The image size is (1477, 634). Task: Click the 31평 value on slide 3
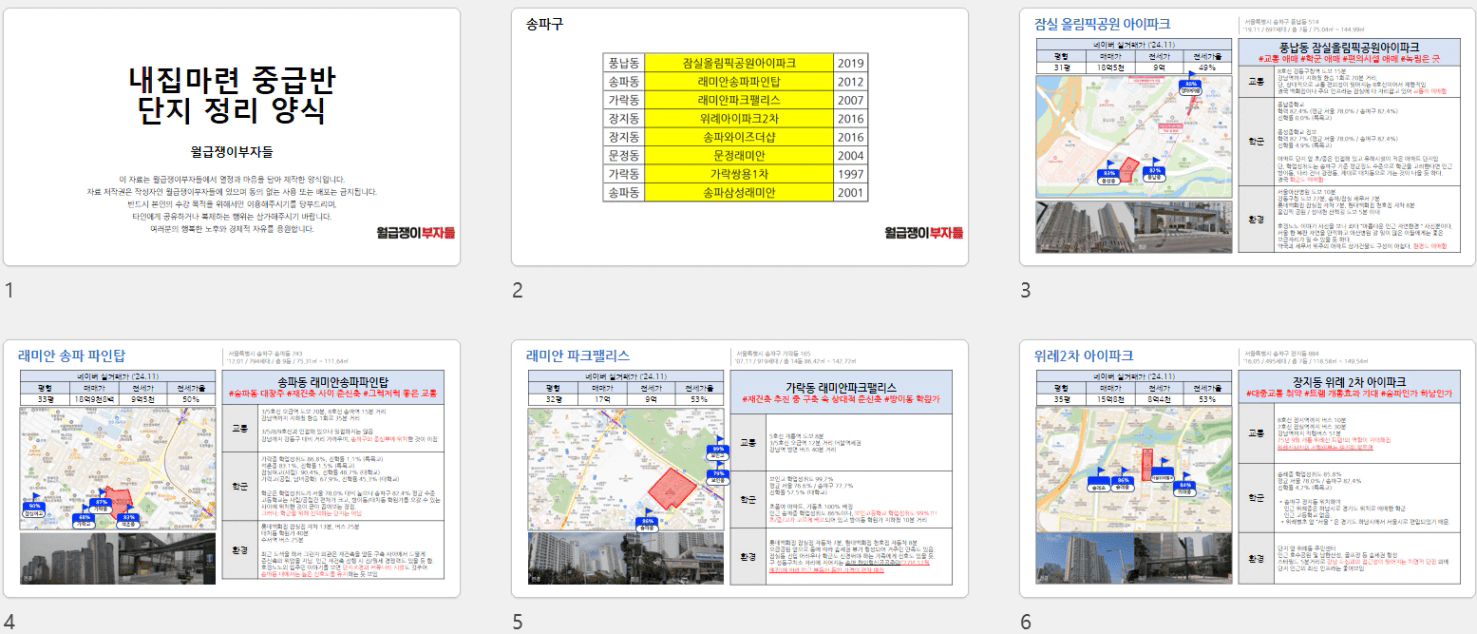coord(1060,68)
